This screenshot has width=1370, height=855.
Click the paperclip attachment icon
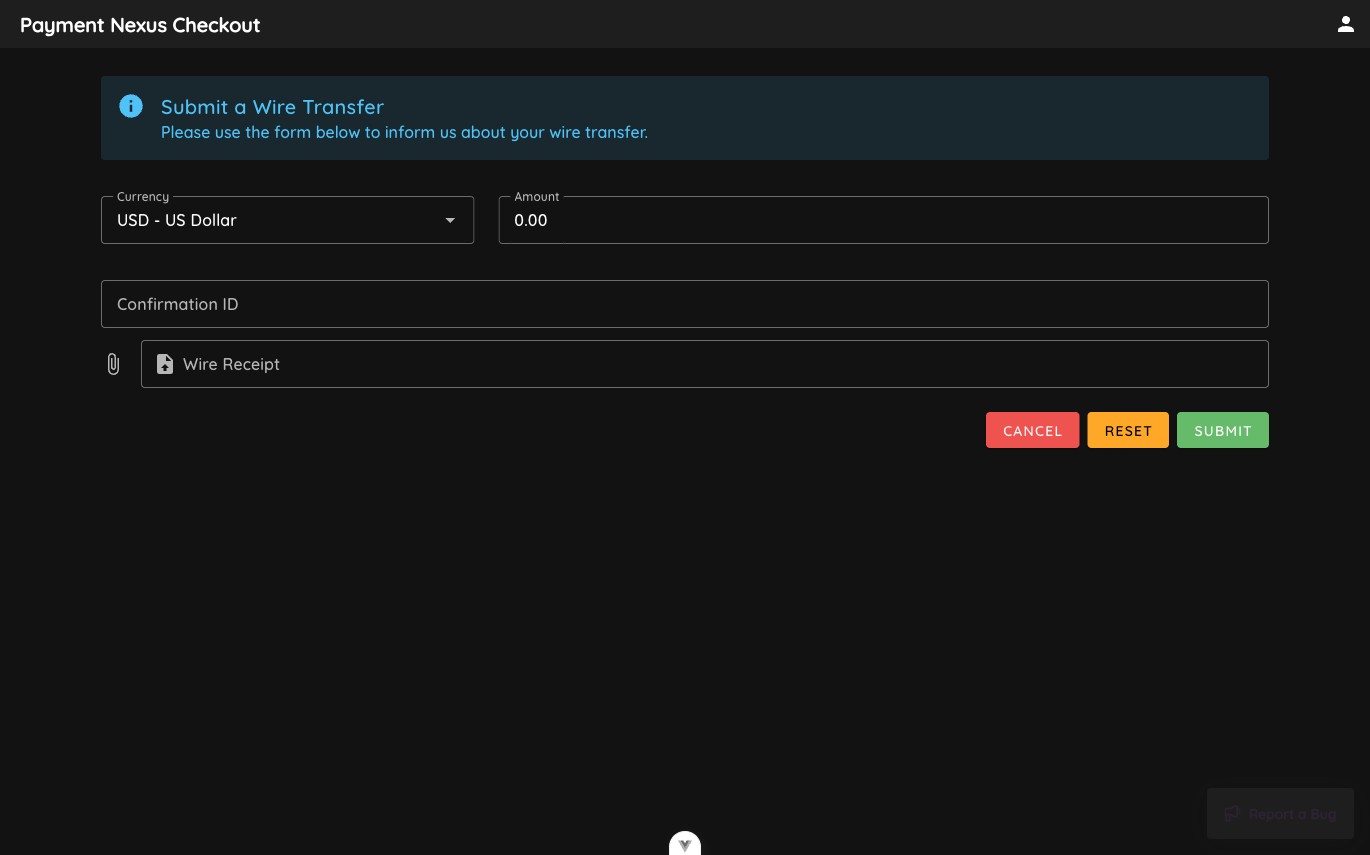click(x=113, y=364)
